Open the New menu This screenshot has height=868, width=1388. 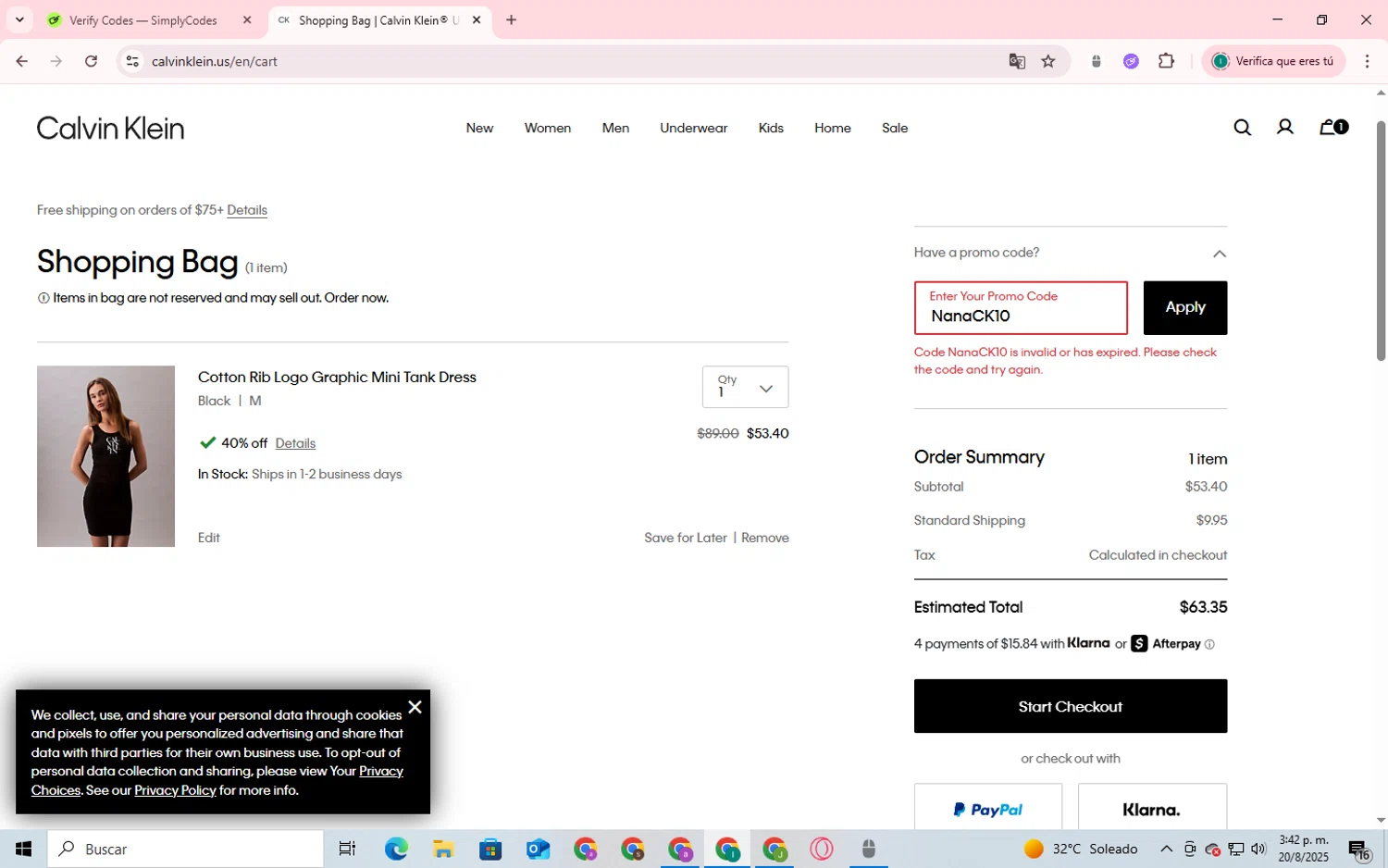click(479, 128)
